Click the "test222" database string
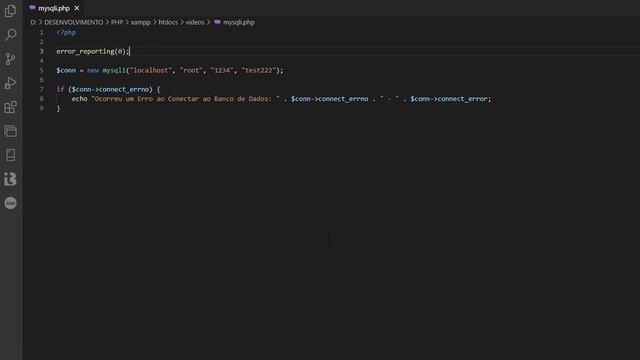Viewport: 640px width, 360px height. [x=259, y=70]
